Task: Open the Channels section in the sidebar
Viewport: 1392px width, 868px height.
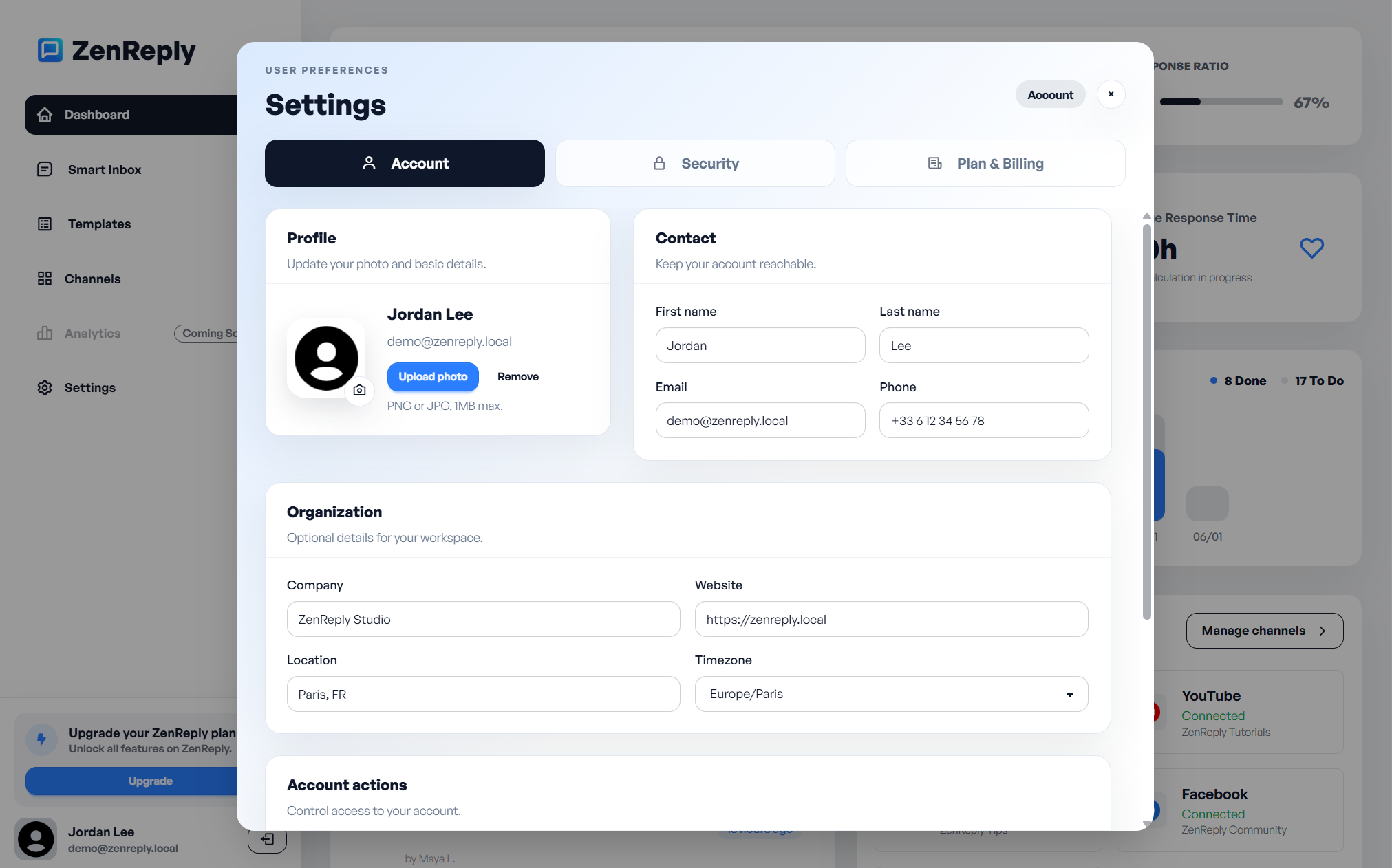Action: coord(45,279)
